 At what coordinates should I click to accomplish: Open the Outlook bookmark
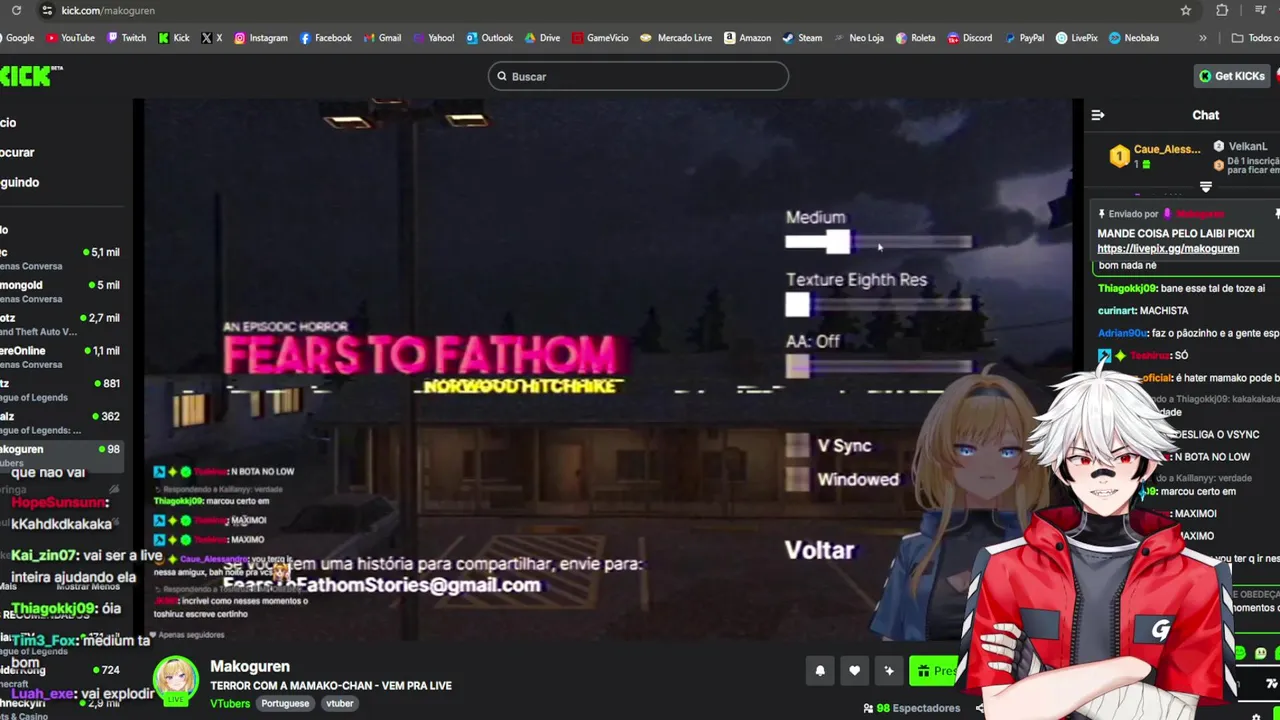coord(488,38)
